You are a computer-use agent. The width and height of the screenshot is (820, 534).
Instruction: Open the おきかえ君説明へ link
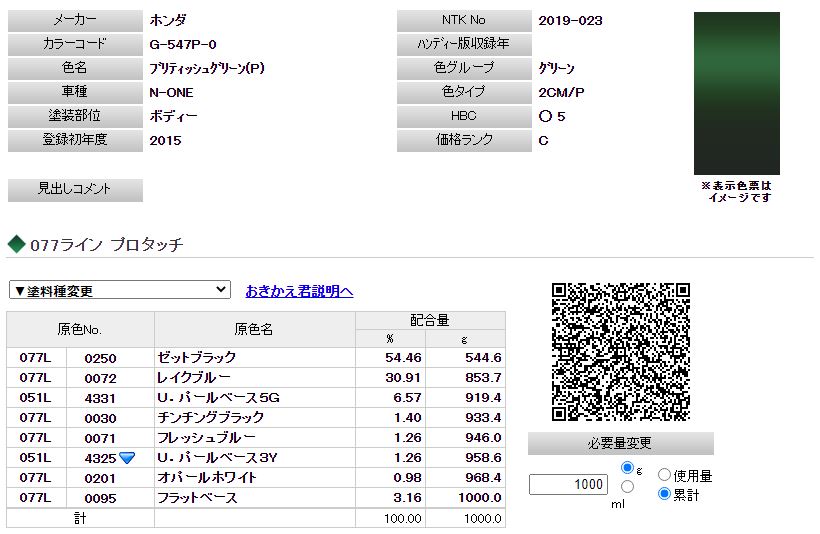[x=299, y=291]
